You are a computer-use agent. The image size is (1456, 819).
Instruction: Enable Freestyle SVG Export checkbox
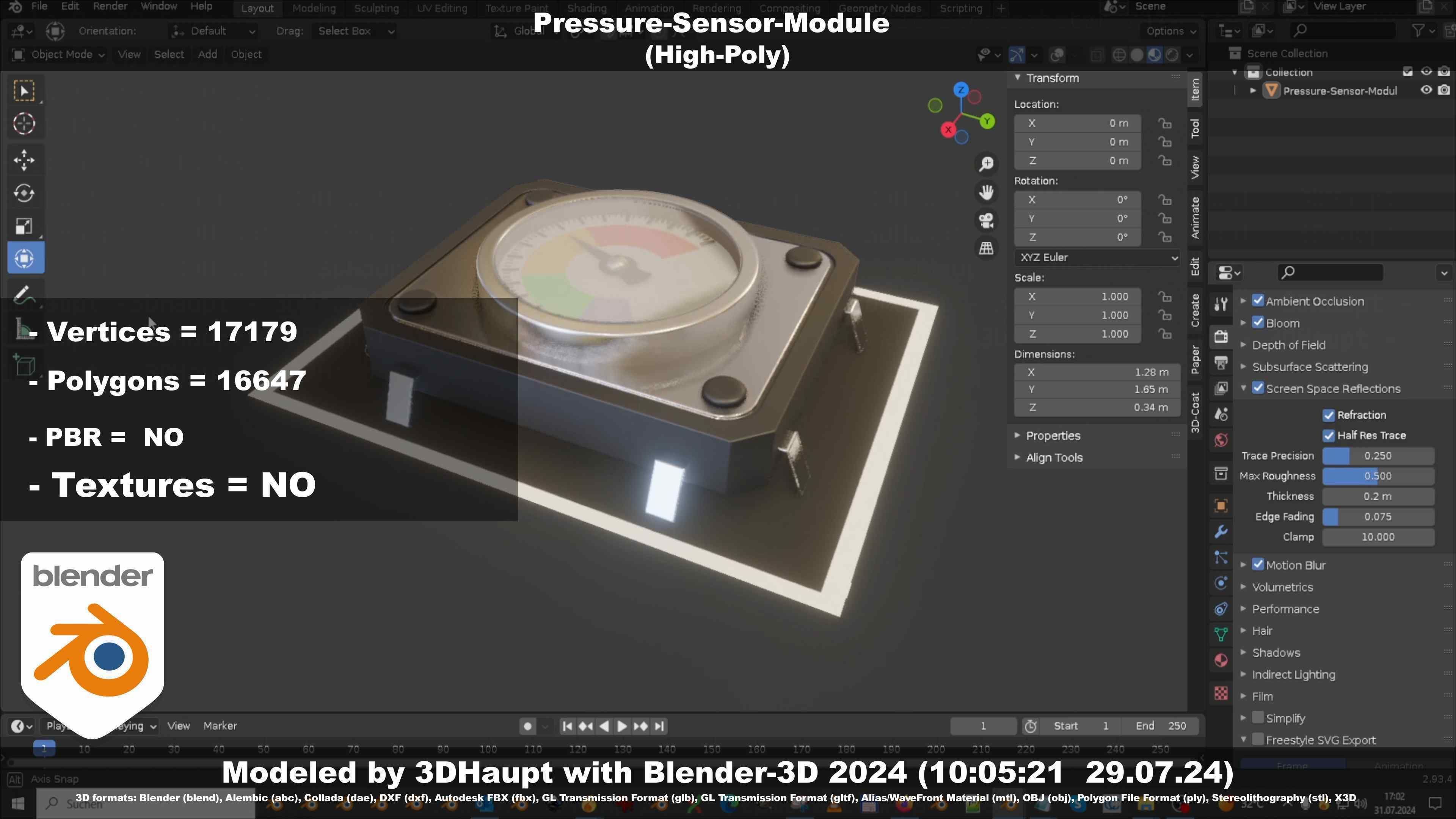point(1258,739)
